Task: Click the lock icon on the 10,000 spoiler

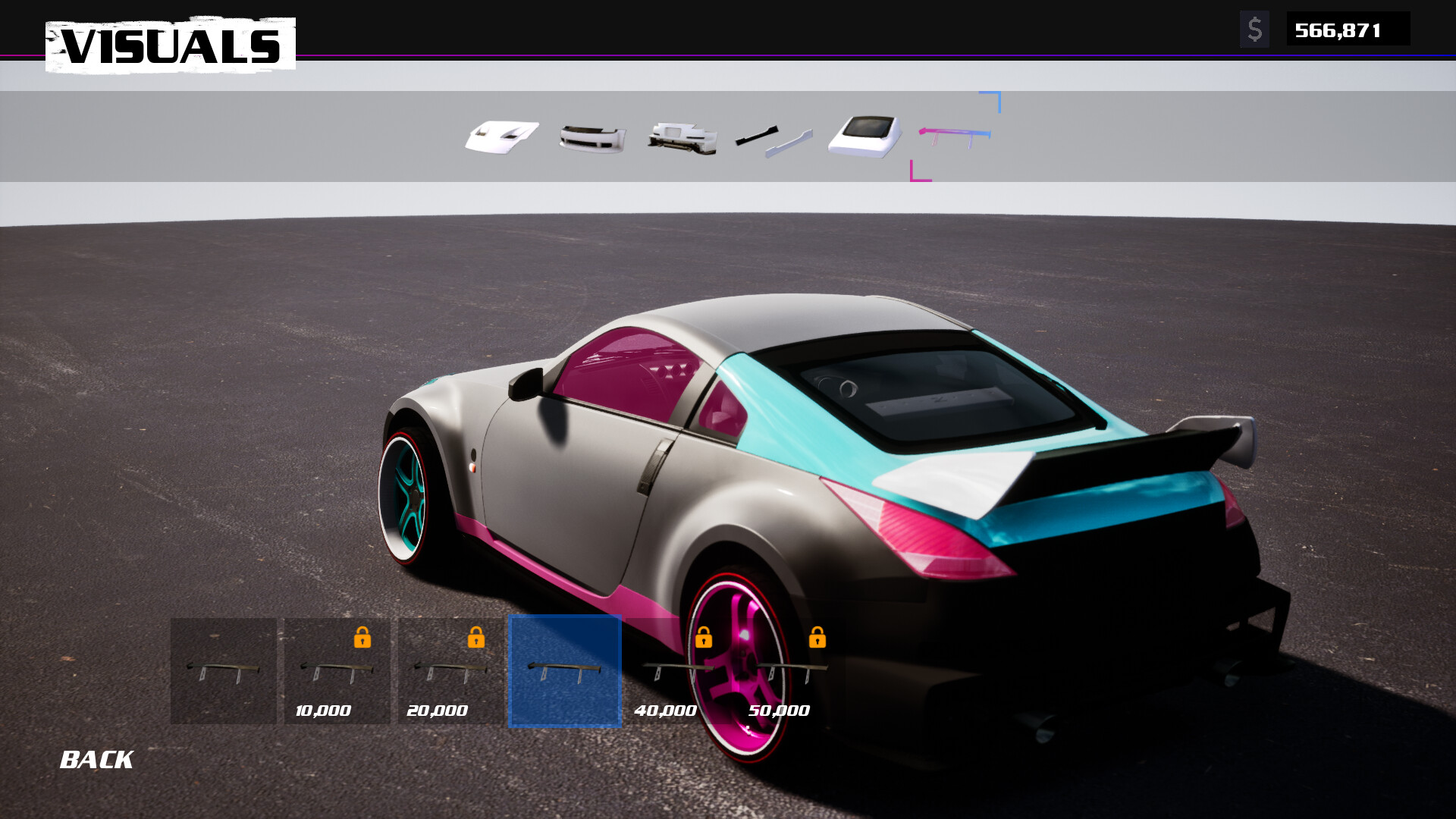Action: [x=363, y=641]
